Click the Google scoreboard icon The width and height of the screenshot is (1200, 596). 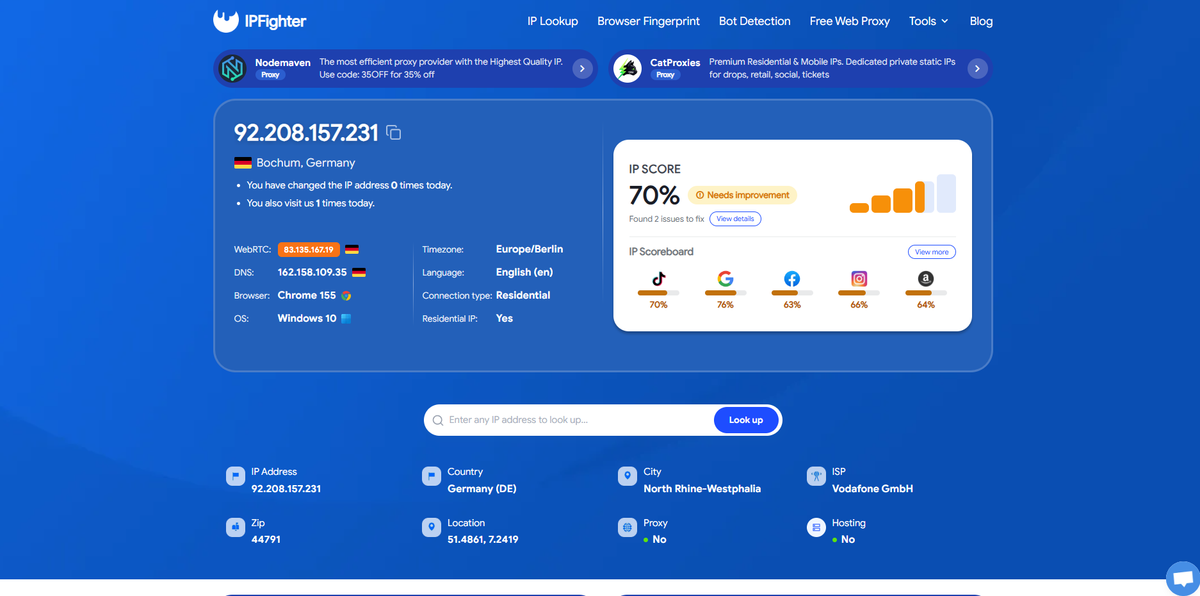725,279
